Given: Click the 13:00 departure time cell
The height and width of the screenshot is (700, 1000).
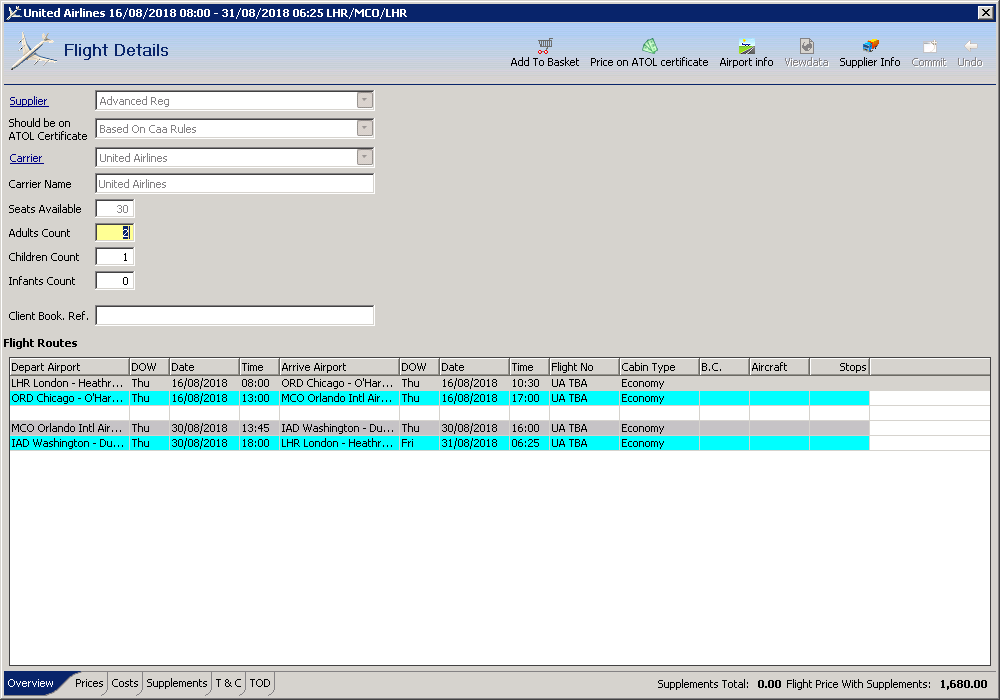Looking at the screenshot, I should pos(259,398).
